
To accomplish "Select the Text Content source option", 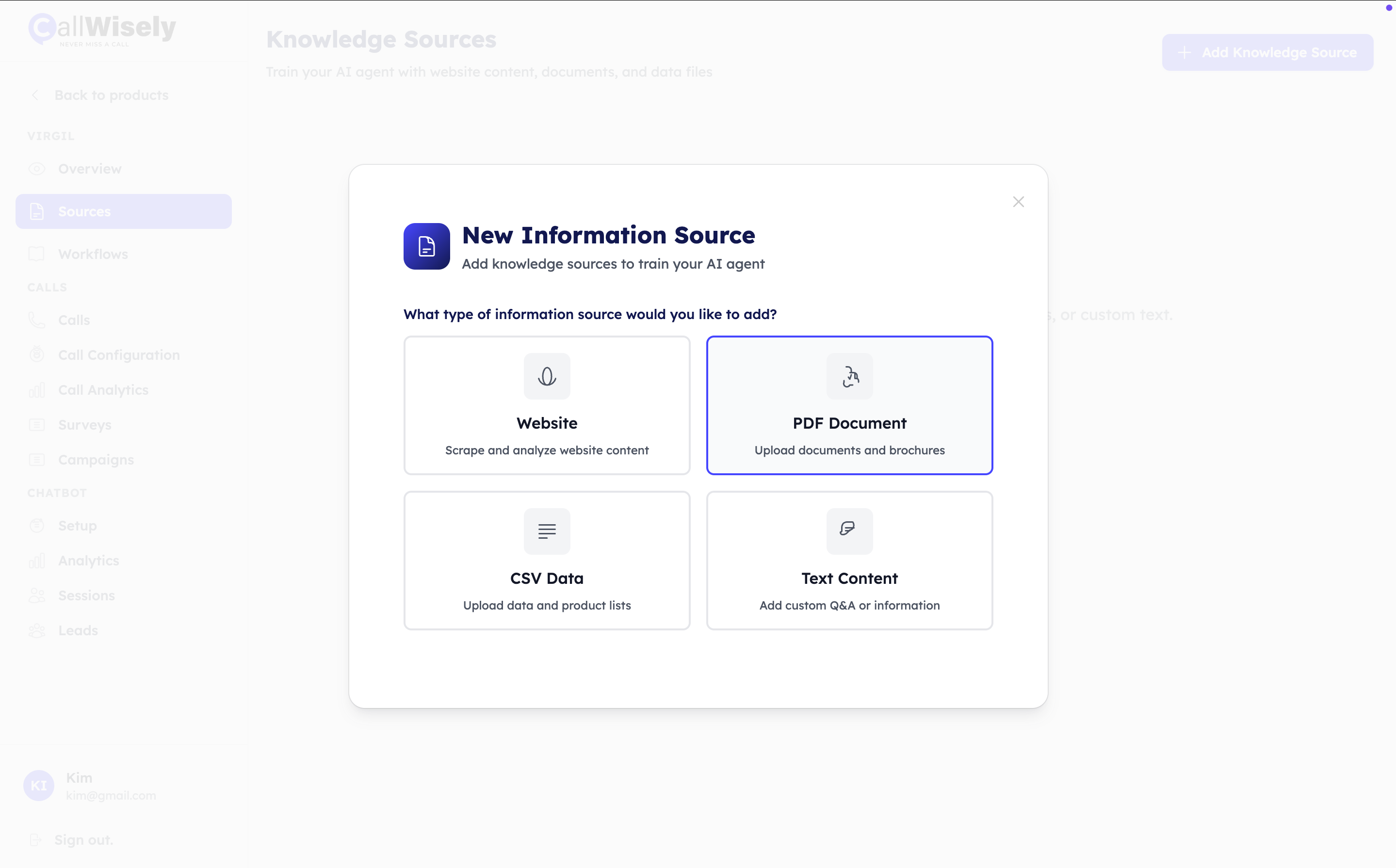I will (849, 560).
